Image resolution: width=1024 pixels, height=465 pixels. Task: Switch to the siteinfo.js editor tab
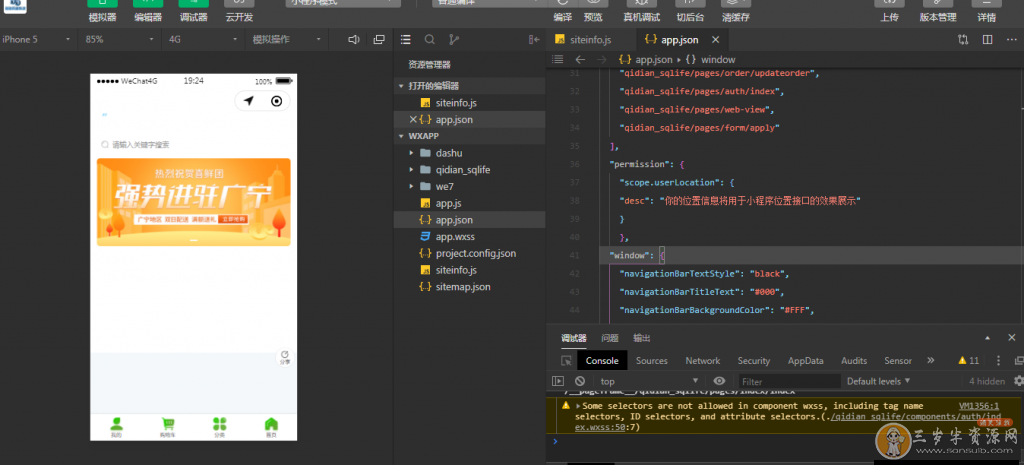click(x=588, y=39)
